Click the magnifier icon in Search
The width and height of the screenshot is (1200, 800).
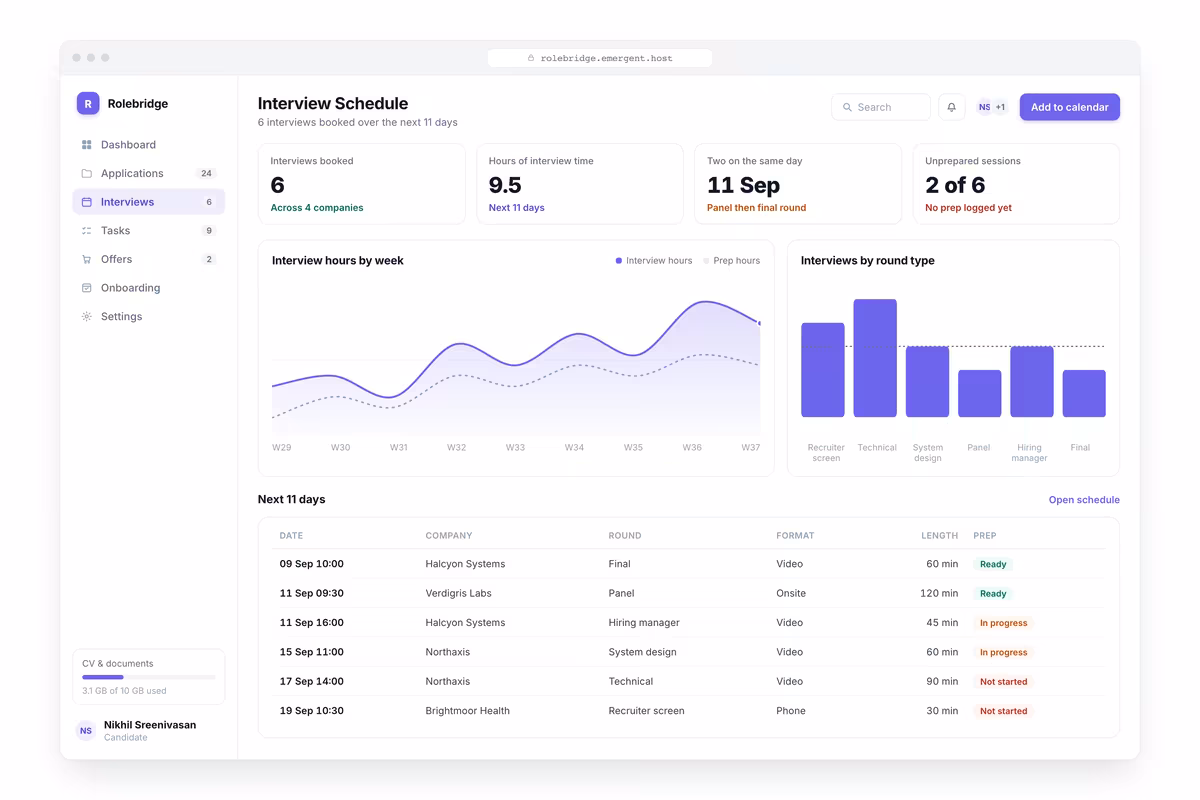point(847,107)
